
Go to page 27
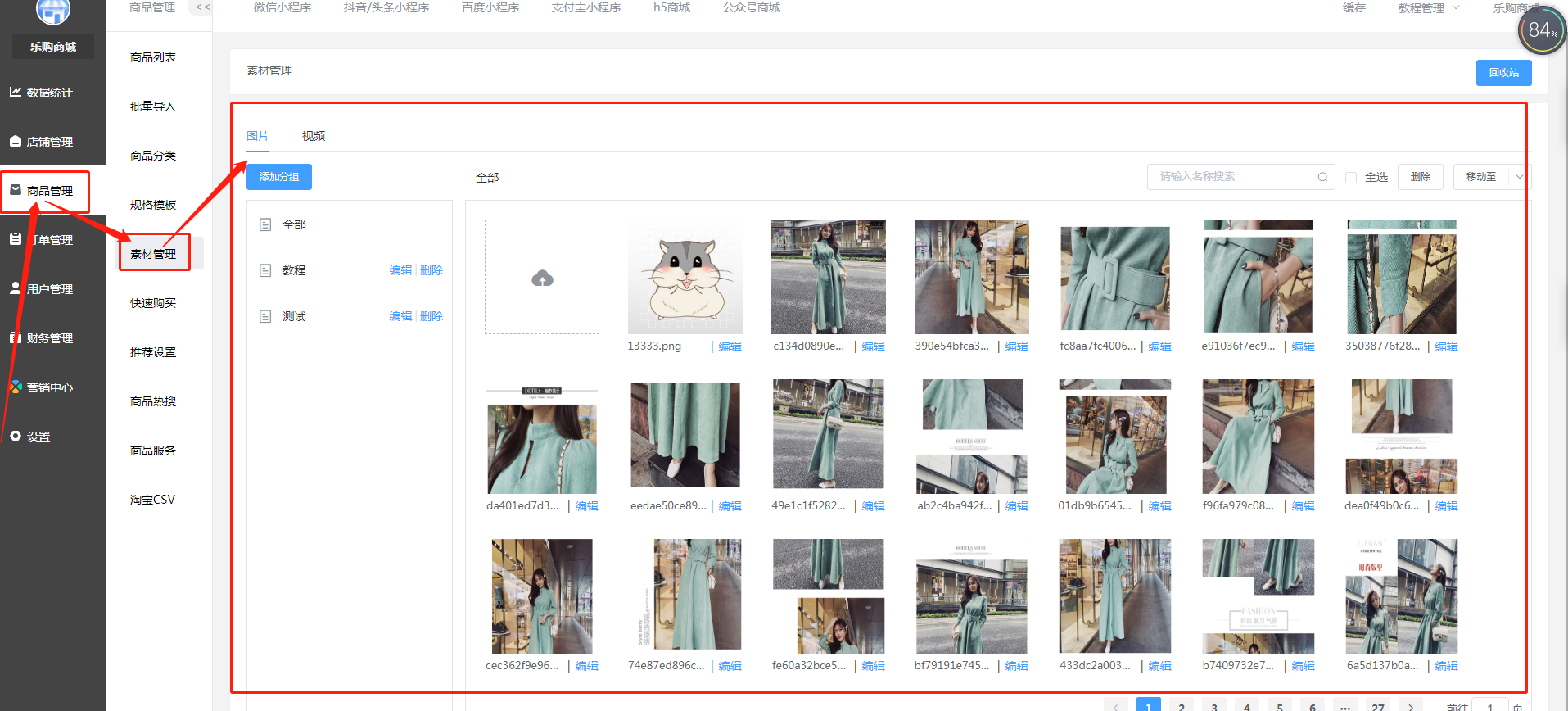coord(1378,707)
